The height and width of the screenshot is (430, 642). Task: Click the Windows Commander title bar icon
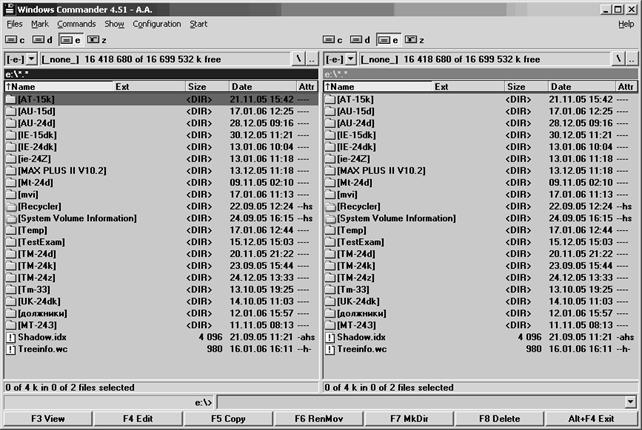pos(9,9)
